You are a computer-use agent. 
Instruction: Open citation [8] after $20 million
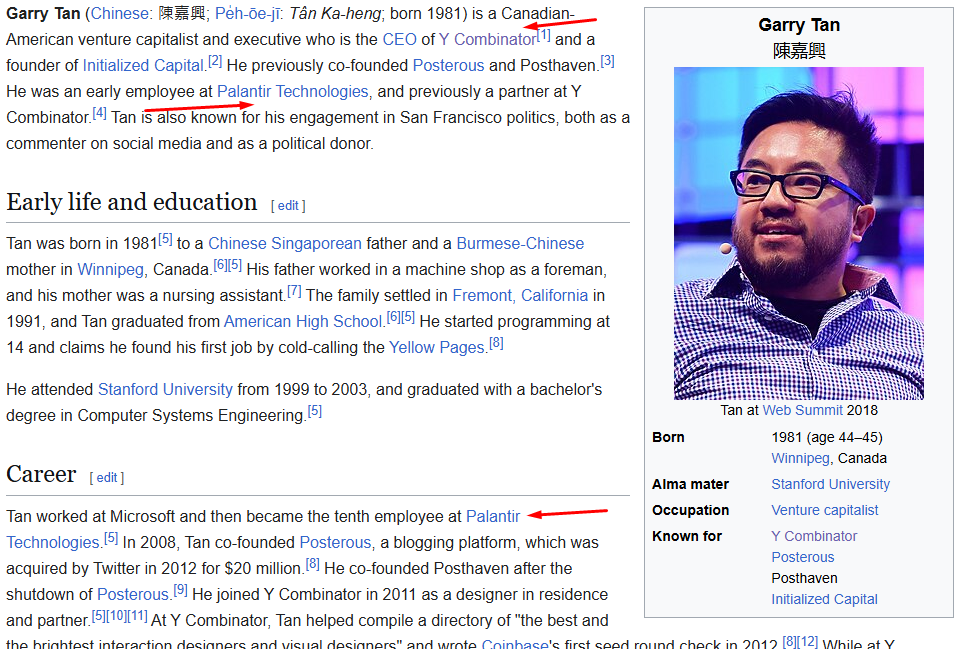pyautogui.click(x=313, y=564)
